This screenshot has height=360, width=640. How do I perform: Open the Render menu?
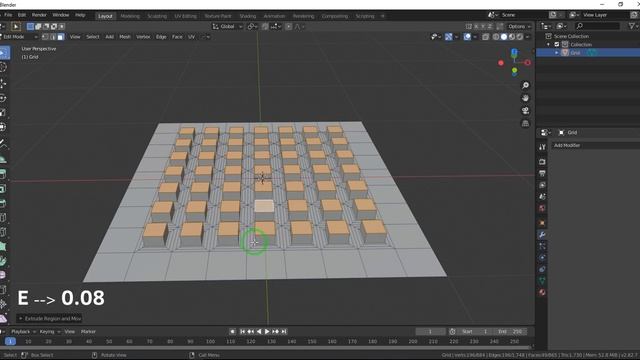tap(39, 15)
